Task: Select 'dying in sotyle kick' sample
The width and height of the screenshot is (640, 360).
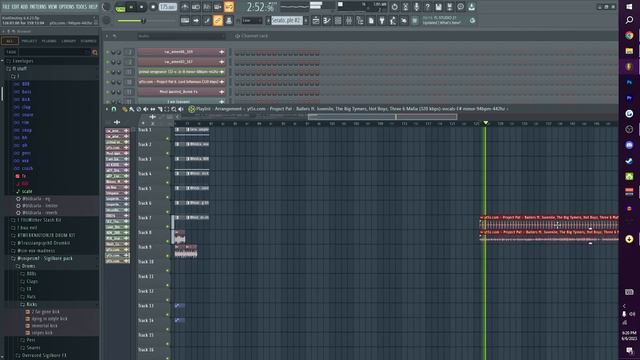Action: click(49, 319)
